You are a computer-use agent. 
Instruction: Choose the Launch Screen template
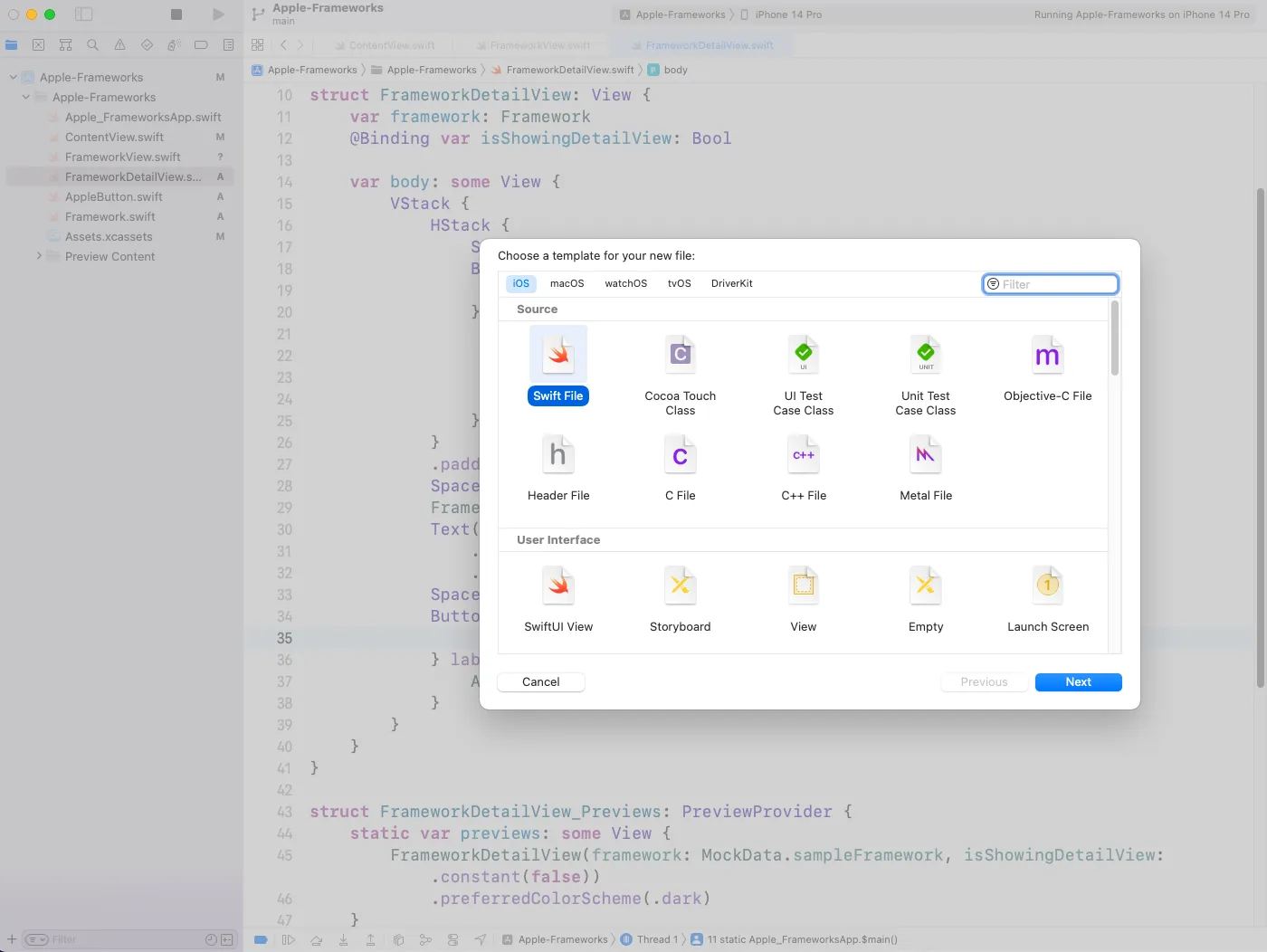point(1048,585)
